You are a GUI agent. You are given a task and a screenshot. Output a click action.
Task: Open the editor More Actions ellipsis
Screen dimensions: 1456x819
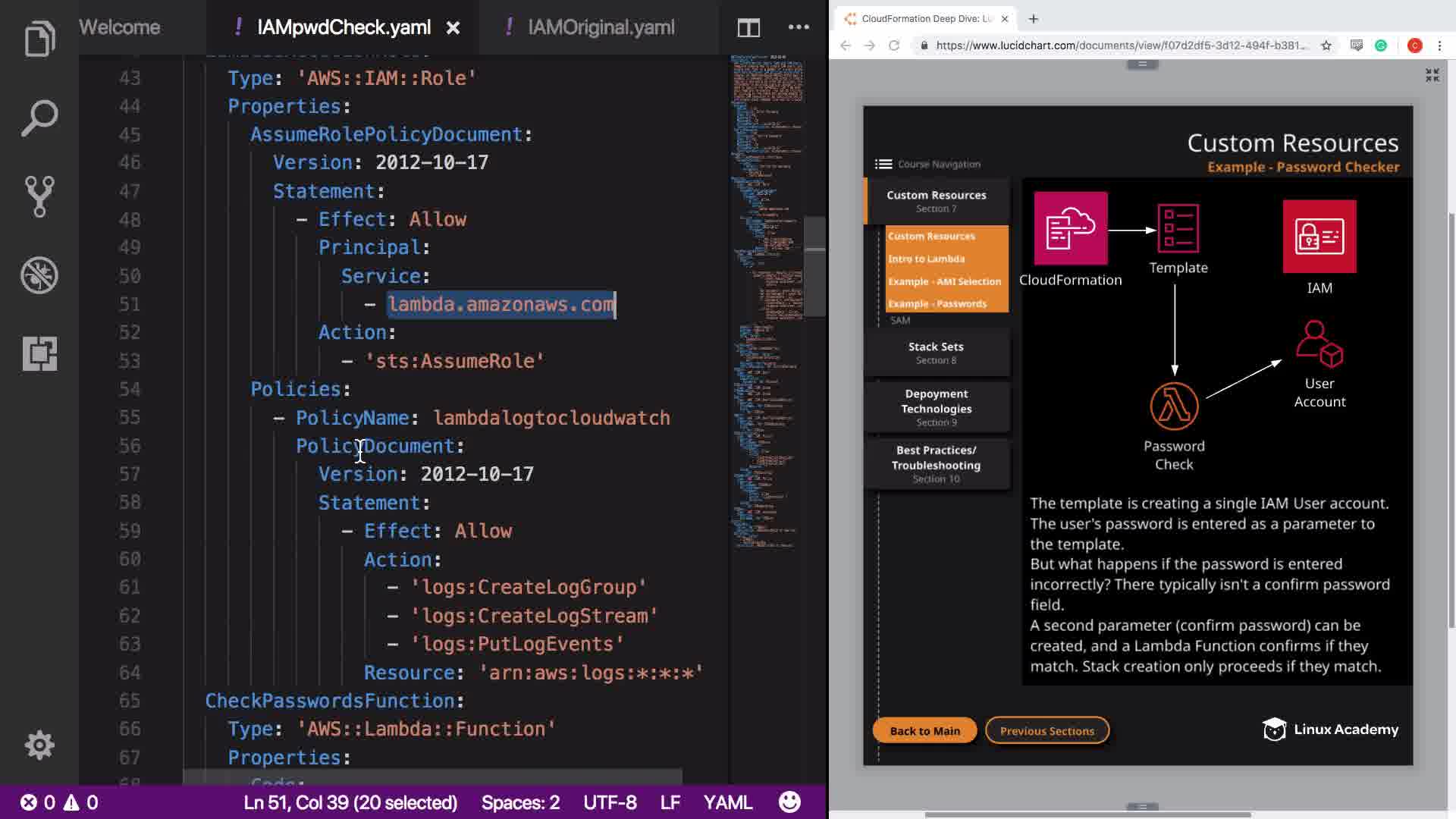(x=799, y=27)
